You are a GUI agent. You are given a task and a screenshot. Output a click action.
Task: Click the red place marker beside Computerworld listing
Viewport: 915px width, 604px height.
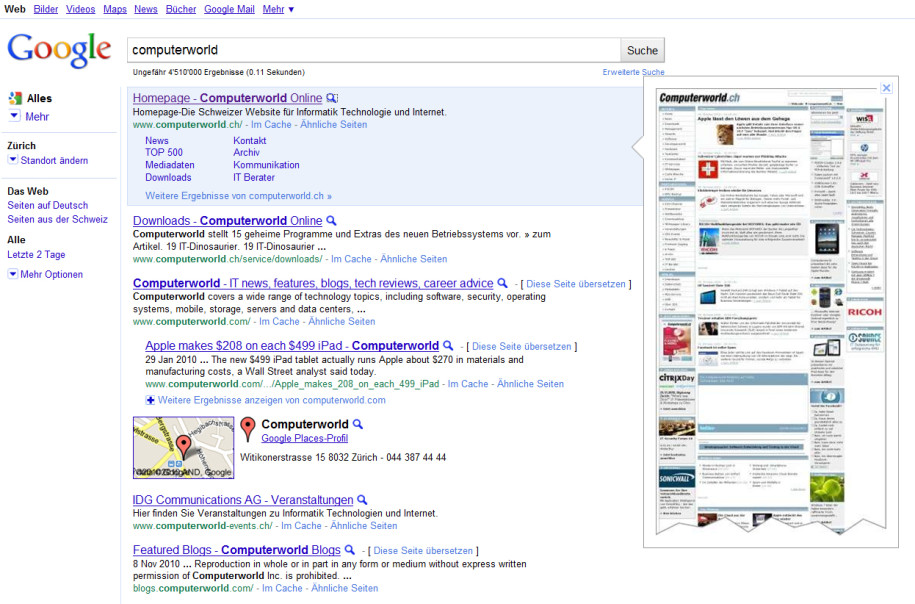247,428
